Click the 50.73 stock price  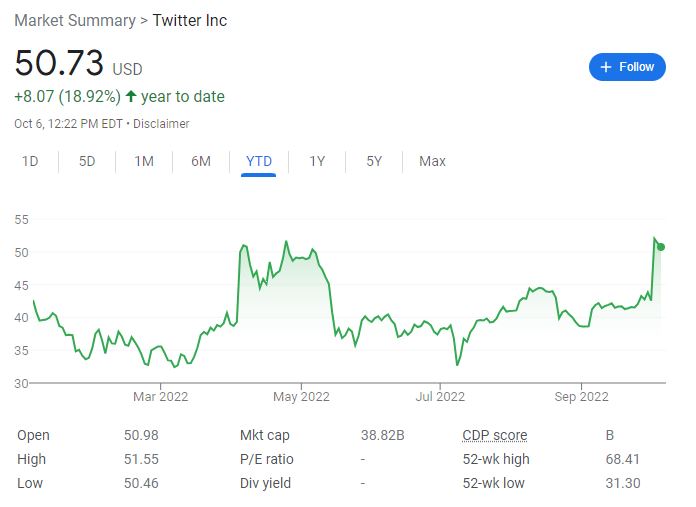pos(59,64)
